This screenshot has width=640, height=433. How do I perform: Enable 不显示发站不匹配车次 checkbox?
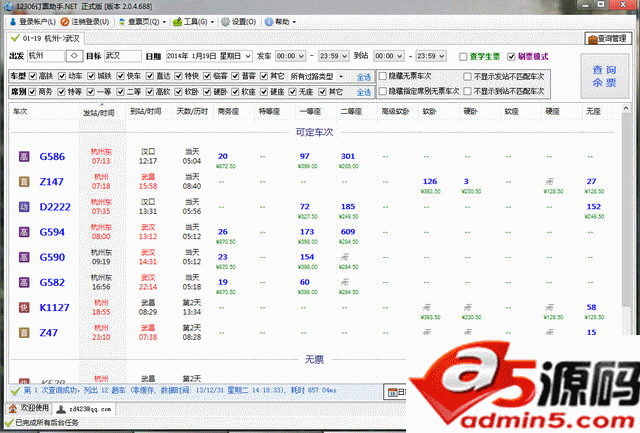[x=467, y=76]
